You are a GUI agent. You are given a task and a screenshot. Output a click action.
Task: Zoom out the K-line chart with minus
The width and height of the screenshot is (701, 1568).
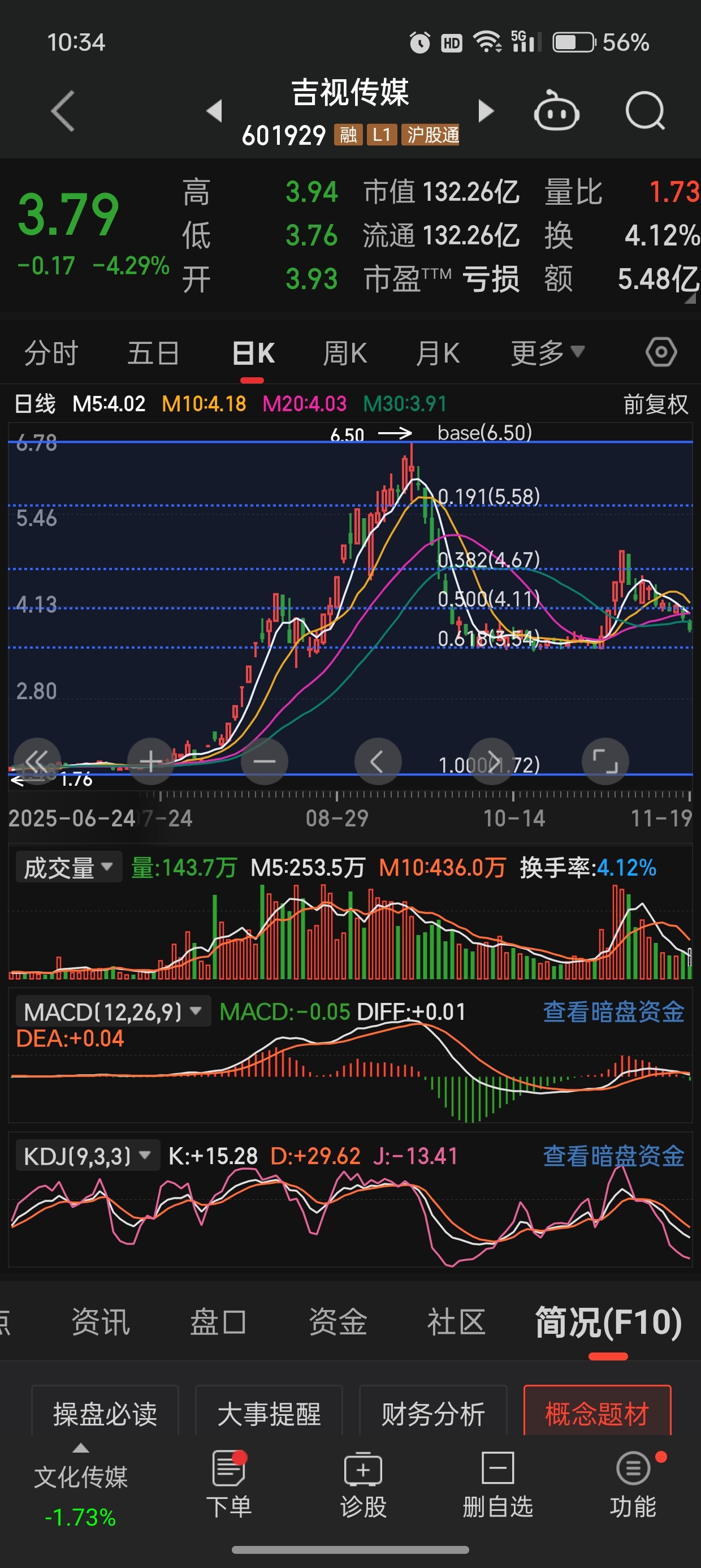coord(265,761)
